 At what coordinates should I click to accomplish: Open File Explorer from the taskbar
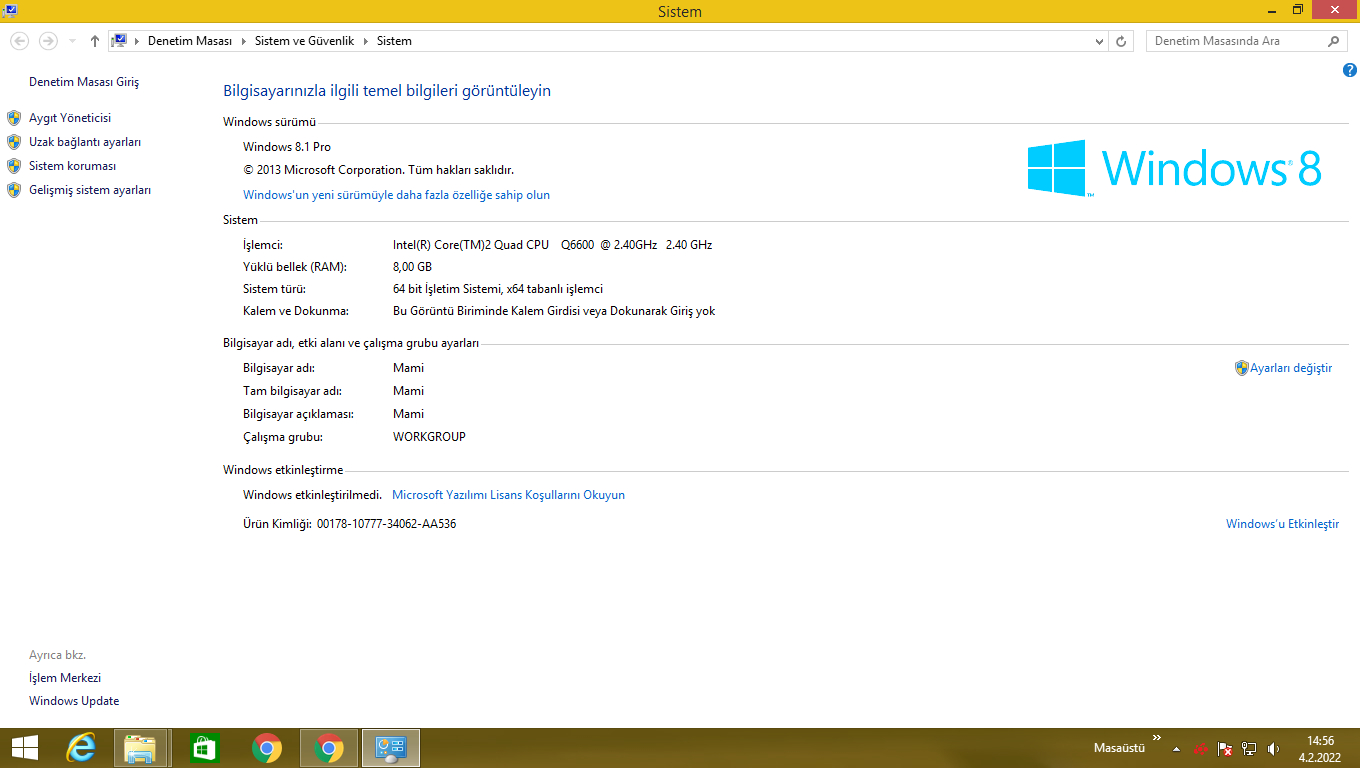(140, 748)
